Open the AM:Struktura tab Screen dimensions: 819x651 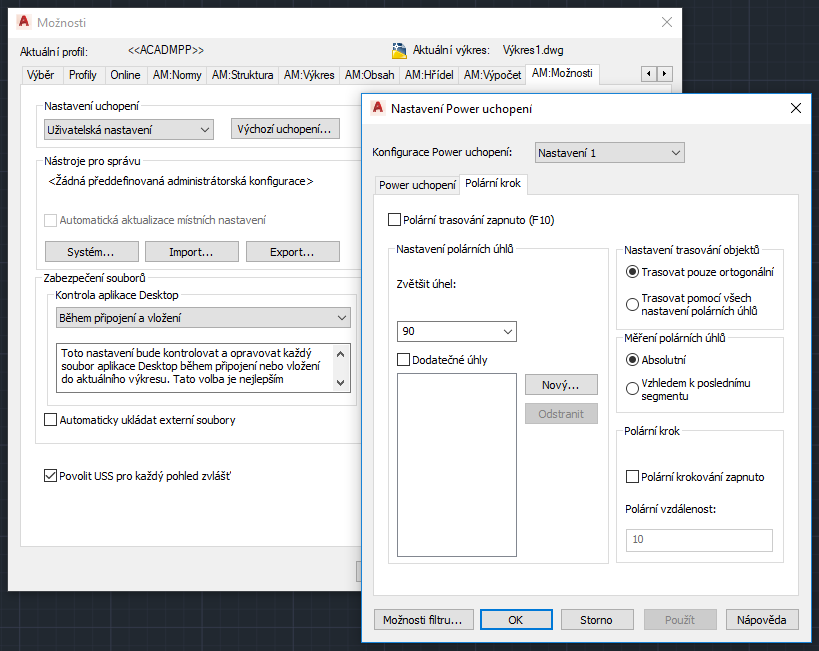pos(241,75)
